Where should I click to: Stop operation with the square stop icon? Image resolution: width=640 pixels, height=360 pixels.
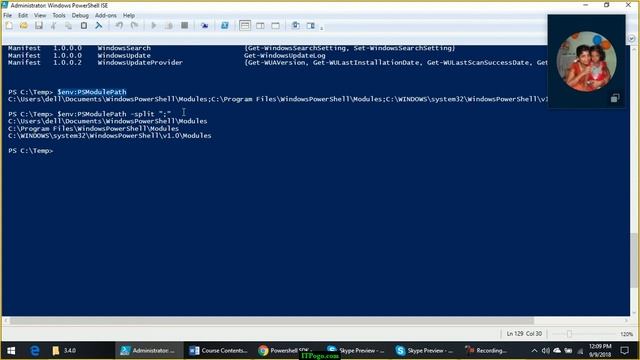click(184, 26)
